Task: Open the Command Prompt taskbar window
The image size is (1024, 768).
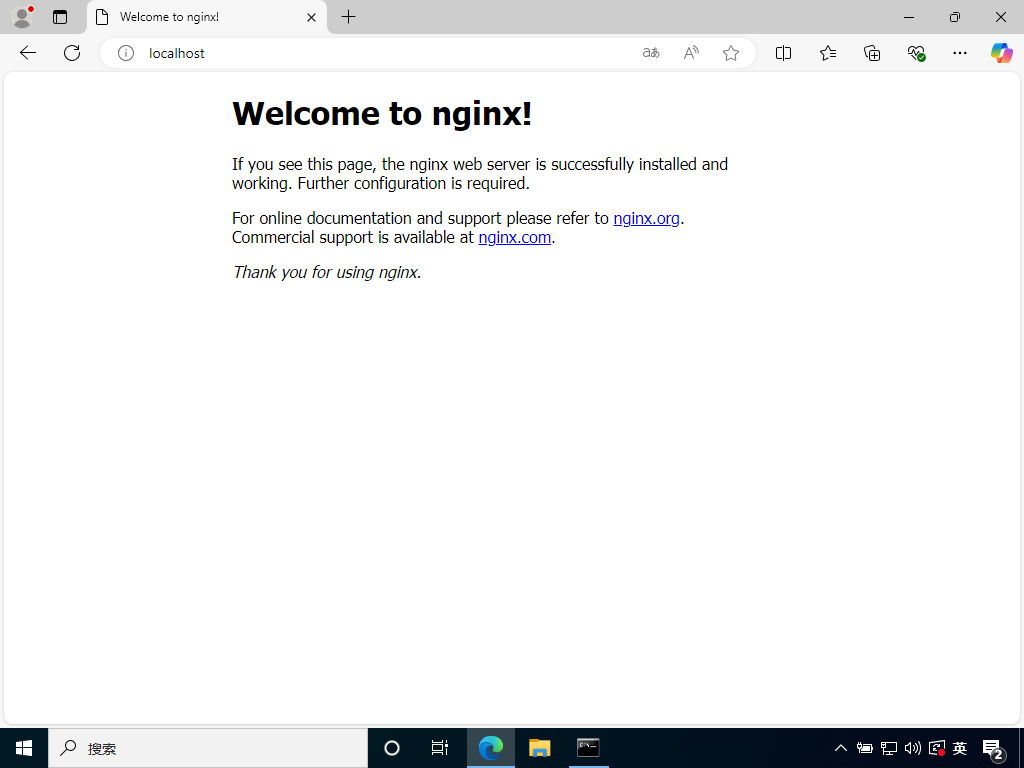Action: [588, 748]
